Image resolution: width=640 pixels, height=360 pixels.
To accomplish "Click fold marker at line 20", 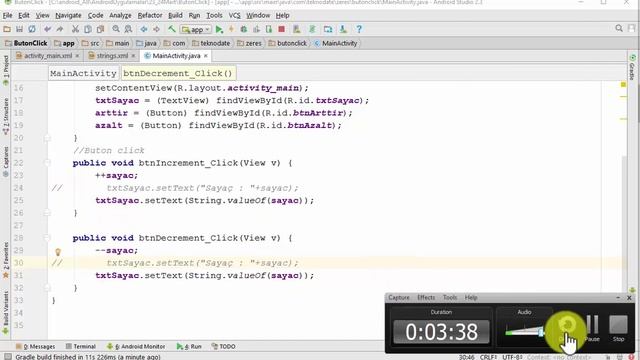I will tap(47, 138).
